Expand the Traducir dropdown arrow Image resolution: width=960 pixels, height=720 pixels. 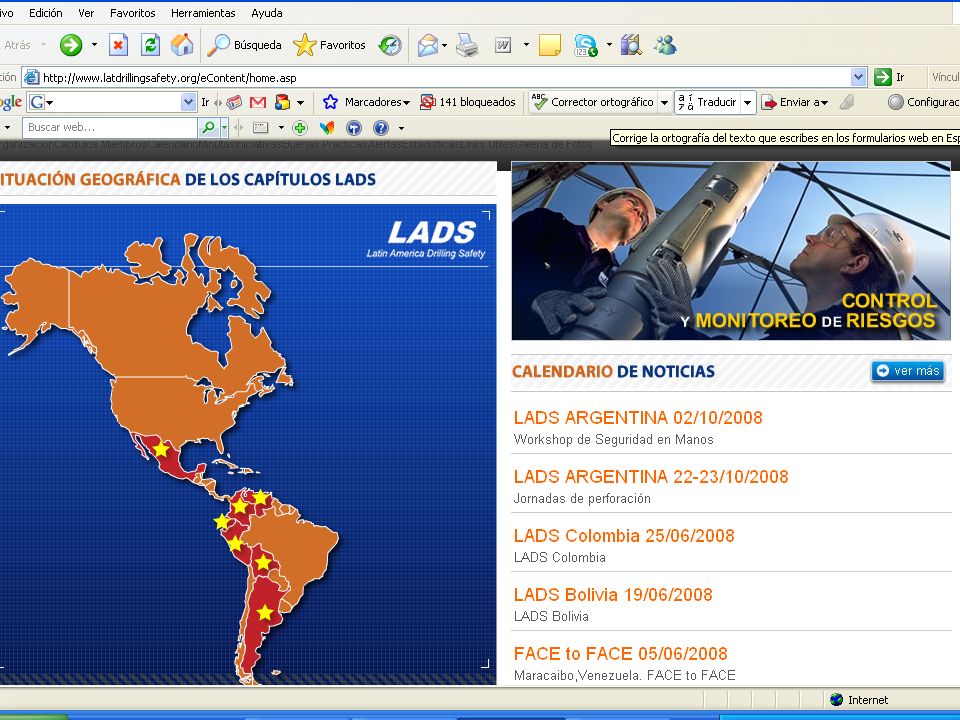748,103
